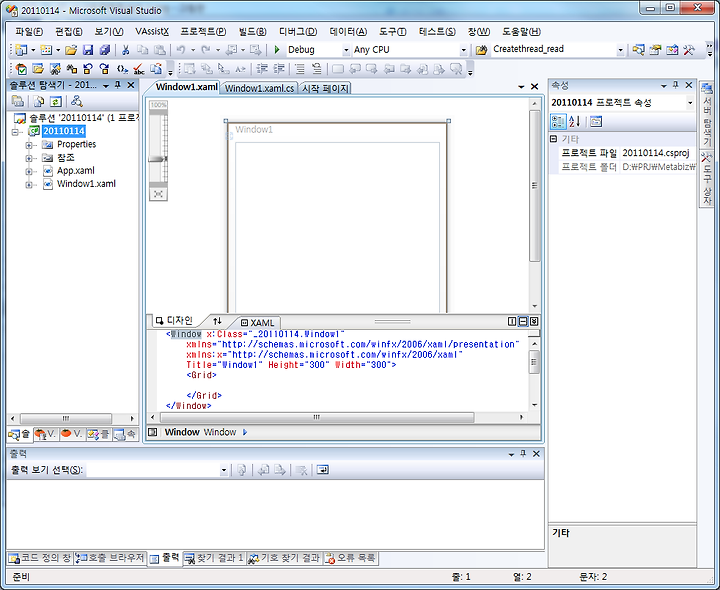Open the 호출 브라우저 tab
The height and width of the screenshot is (590, 720).
(110, 558)
